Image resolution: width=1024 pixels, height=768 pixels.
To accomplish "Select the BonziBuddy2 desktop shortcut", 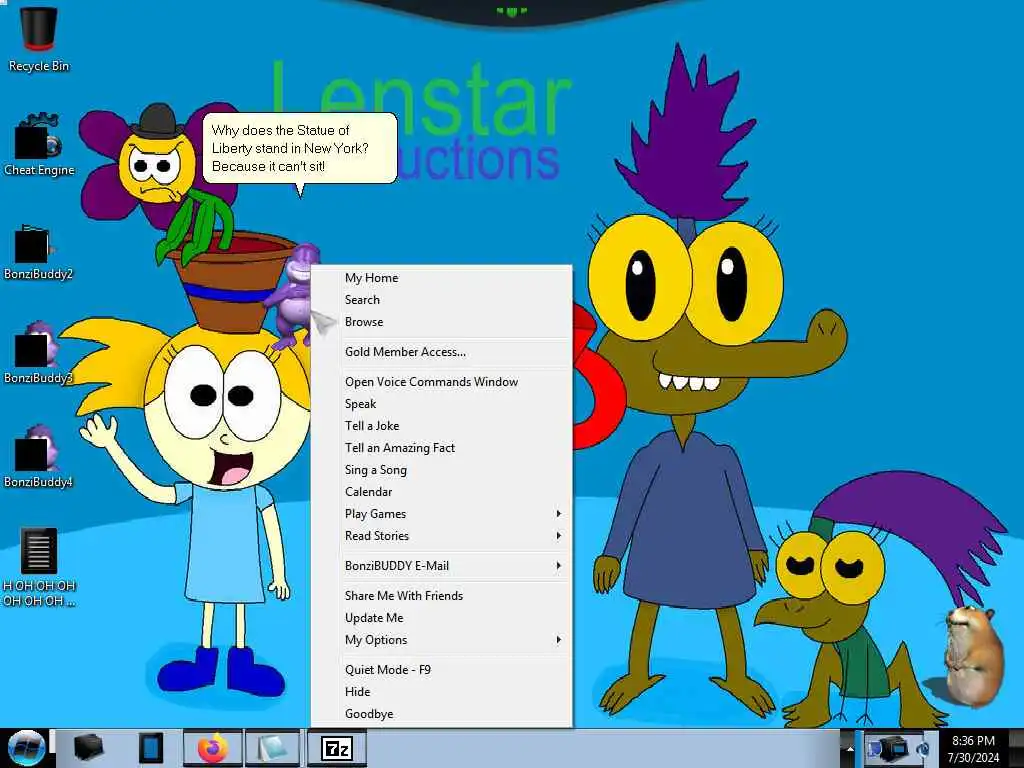I will point(38,252).
